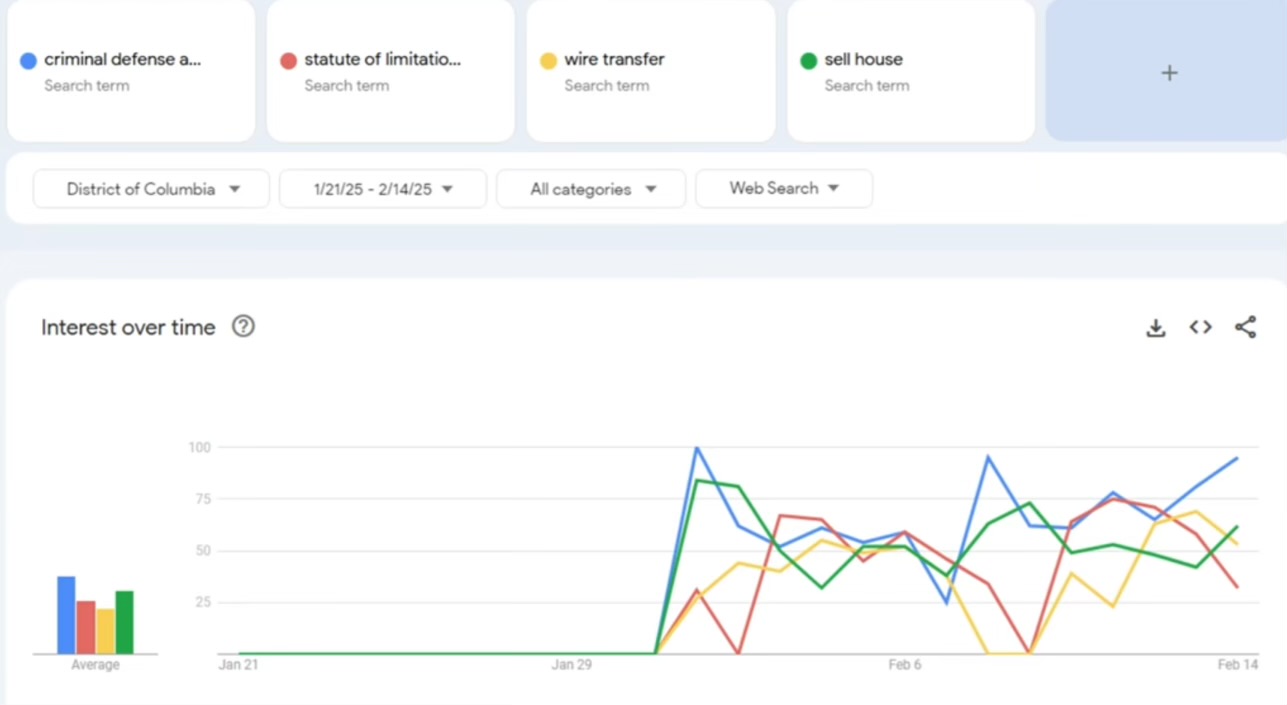The height and width of the screenshot is (705, 1287).
Task: Open help icon beside Interest over time
Action: 243,326
